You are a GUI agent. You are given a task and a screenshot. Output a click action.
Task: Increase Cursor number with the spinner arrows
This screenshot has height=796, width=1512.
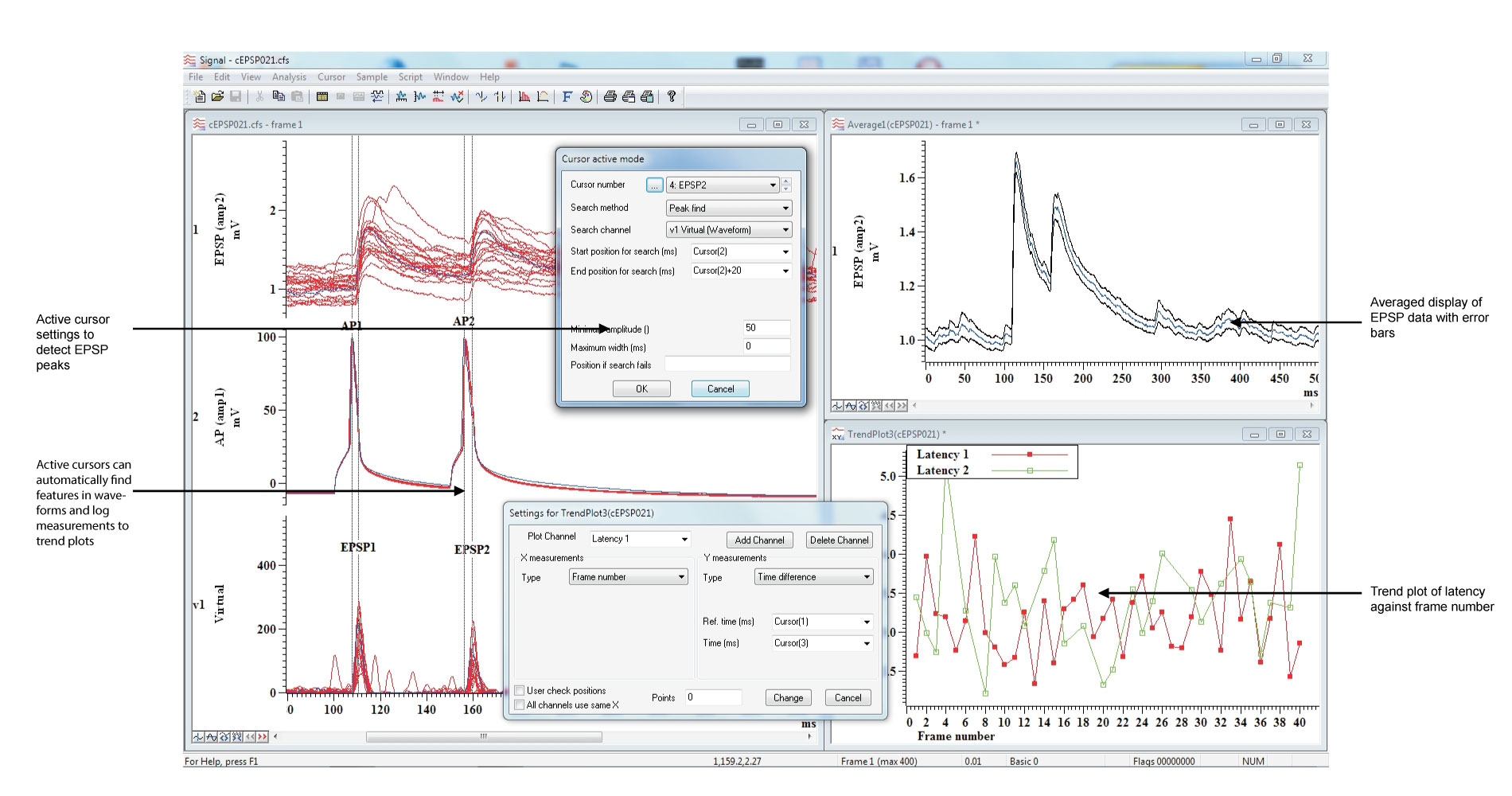point(785,185)
